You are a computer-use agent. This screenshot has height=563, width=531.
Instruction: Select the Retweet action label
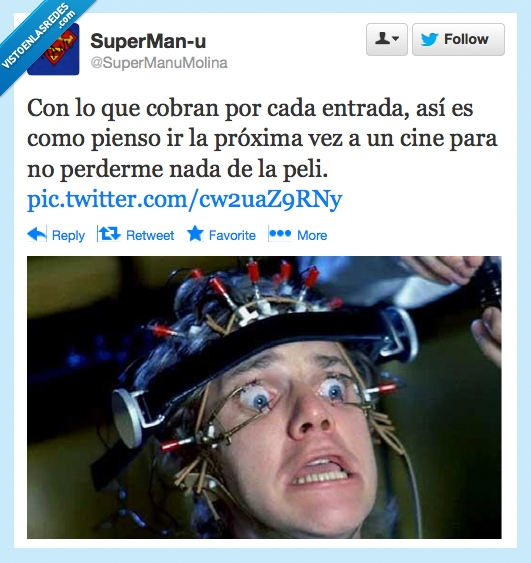150,235
